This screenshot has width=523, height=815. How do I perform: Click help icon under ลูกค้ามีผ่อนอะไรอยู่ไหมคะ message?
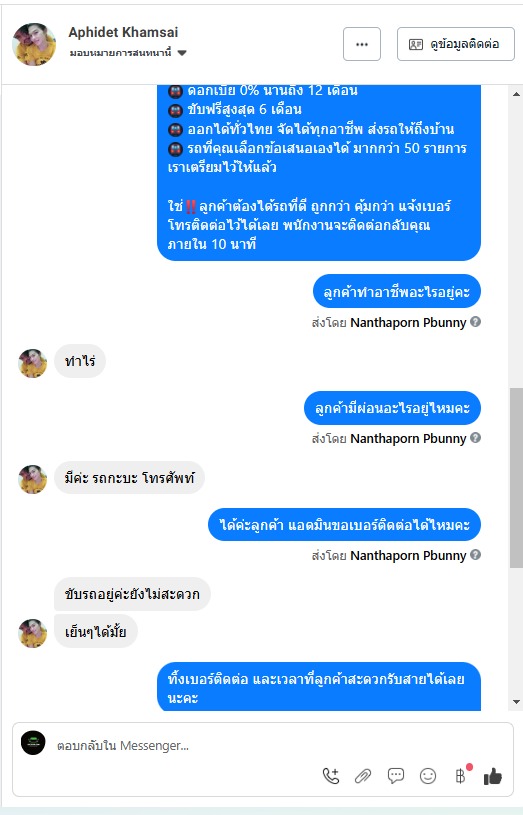coord(475,438)
